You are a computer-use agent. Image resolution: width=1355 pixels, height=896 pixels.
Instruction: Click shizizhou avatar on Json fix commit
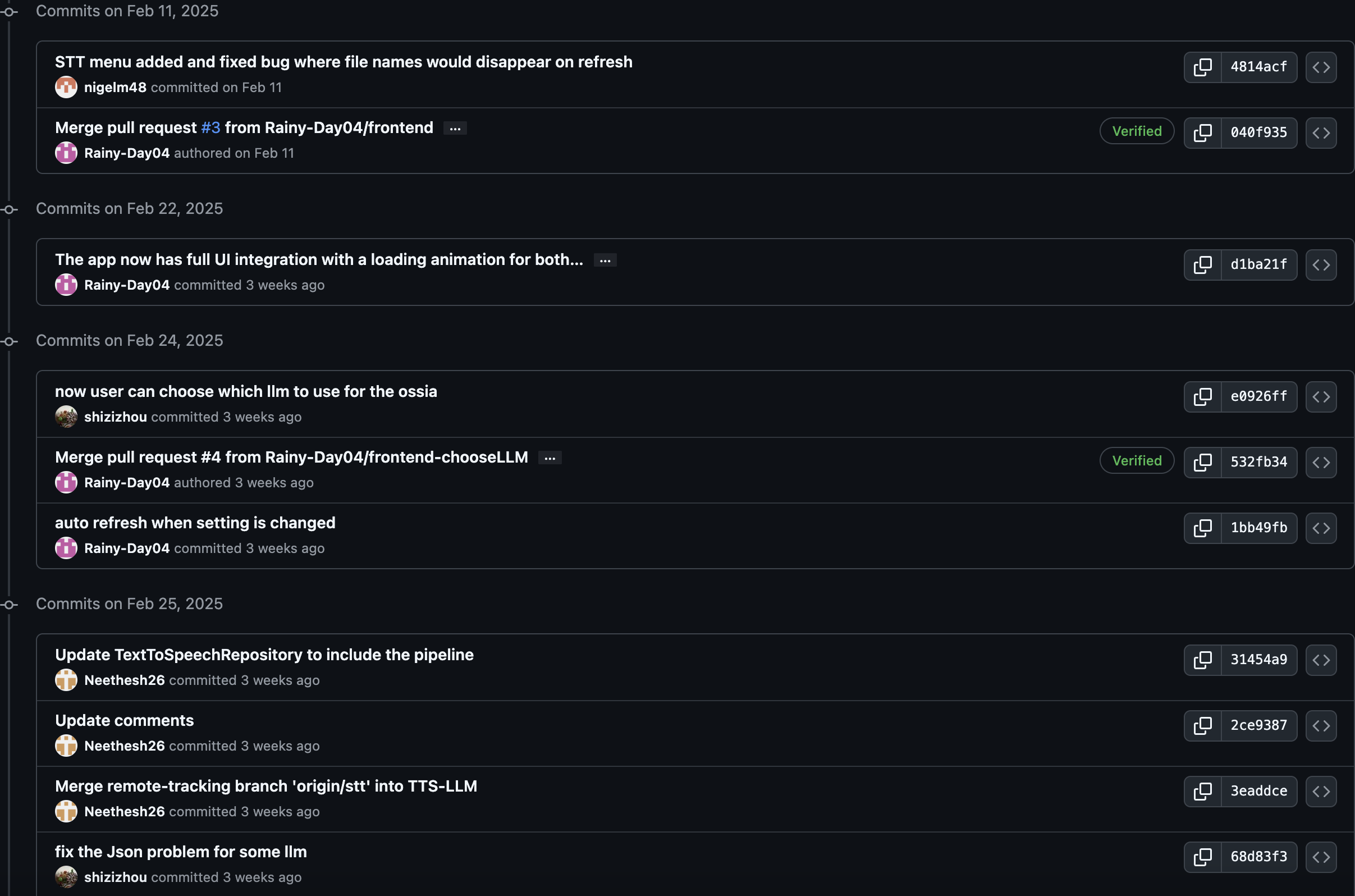pyautogui.click(x=66, y=877)
